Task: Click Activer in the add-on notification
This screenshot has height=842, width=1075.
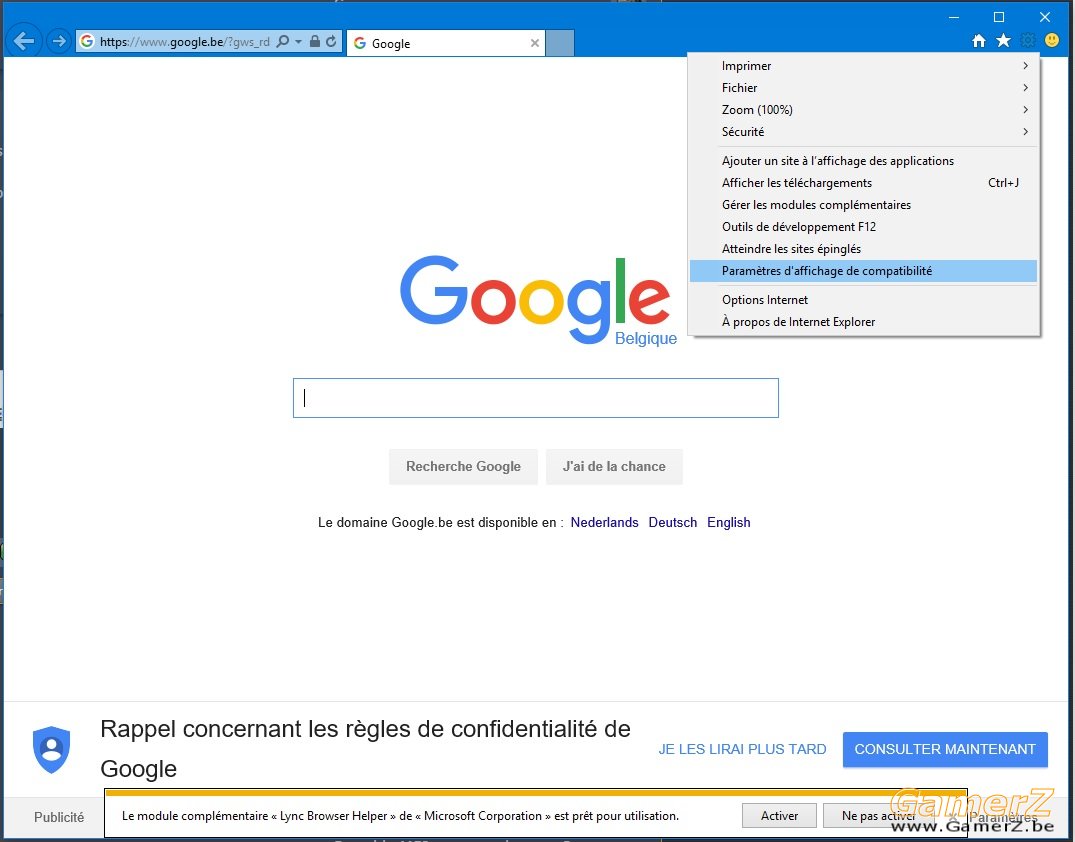Action: pyautogui.click(x=779, y=816)
